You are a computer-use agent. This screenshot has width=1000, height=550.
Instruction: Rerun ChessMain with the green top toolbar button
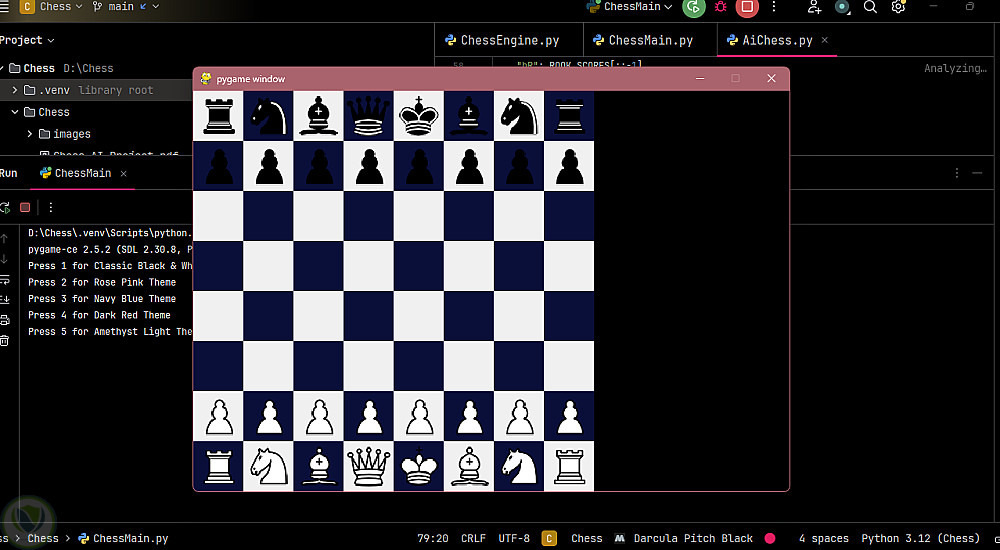(x=693, y=7)
